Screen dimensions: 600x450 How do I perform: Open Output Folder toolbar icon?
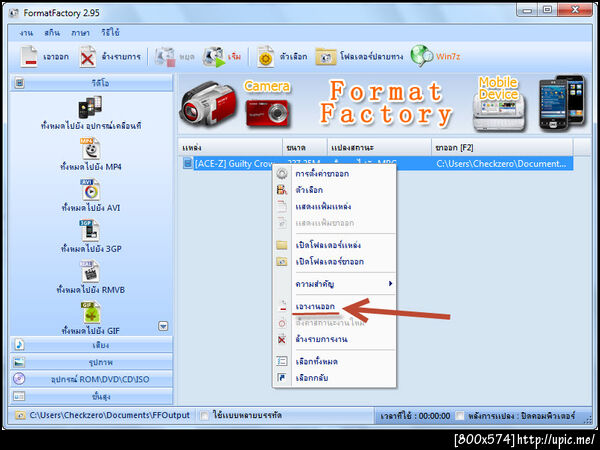coord(326,57)
